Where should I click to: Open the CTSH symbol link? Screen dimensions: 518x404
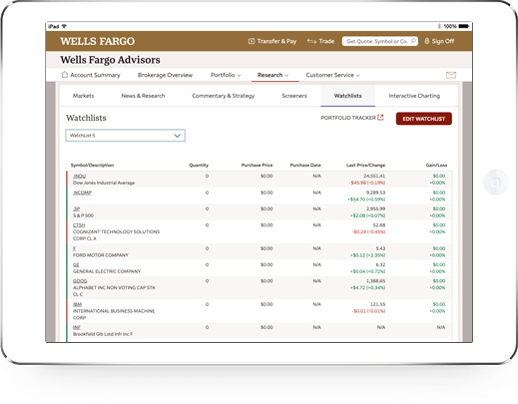pos(79,225)
